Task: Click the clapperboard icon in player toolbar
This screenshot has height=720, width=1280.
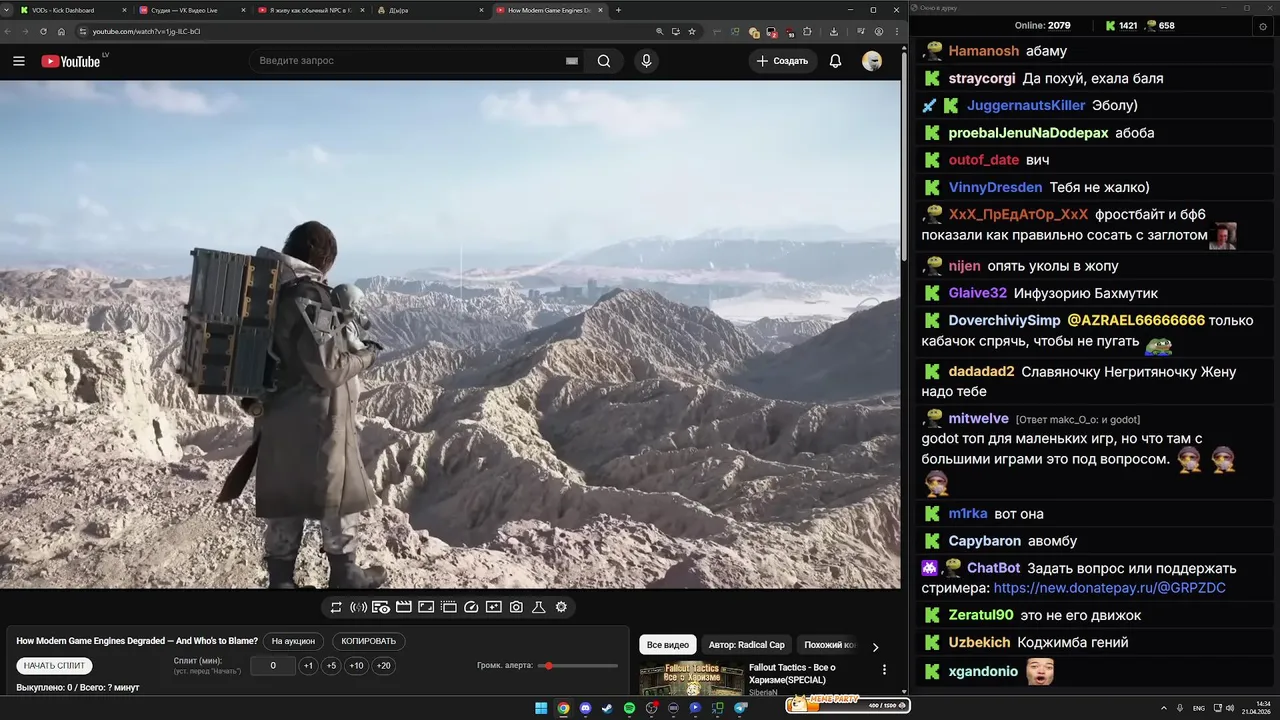Action: [404, 607]
